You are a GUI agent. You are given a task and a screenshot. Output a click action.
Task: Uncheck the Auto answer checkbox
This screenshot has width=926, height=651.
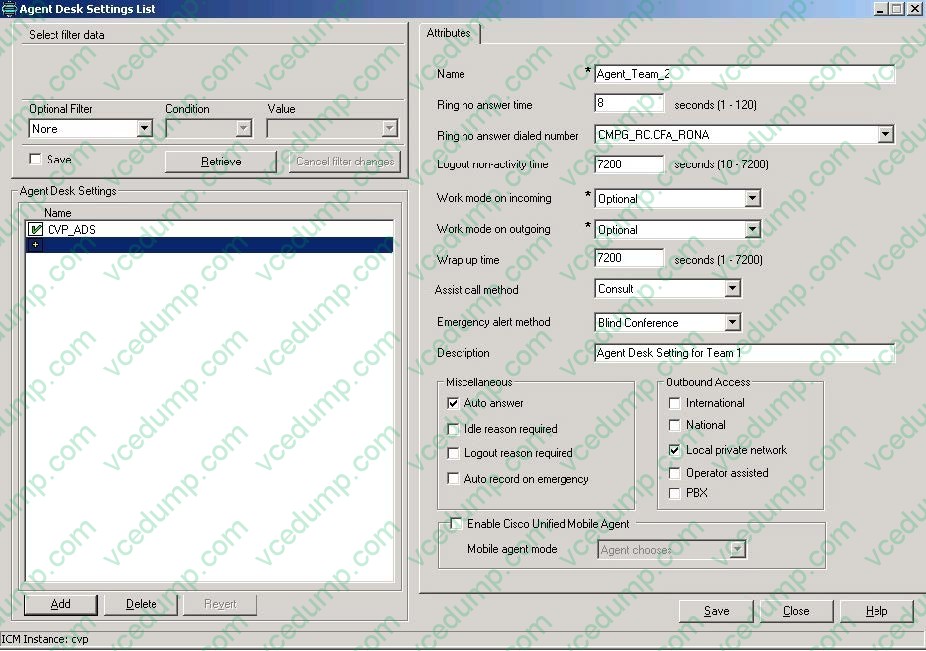tap(453, 403)
